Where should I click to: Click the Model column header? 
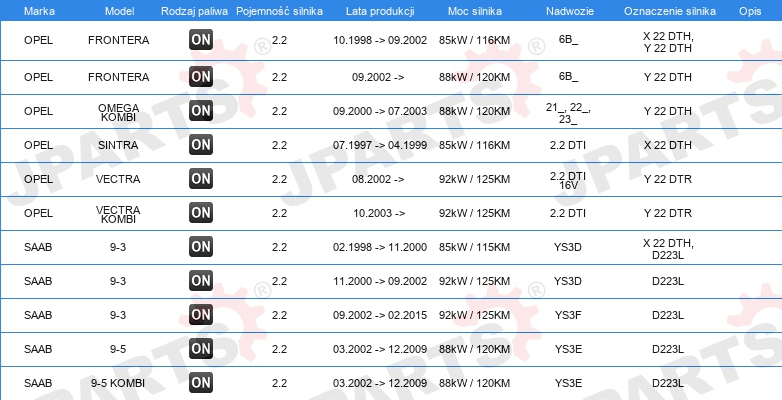click(x=119, y=11)
